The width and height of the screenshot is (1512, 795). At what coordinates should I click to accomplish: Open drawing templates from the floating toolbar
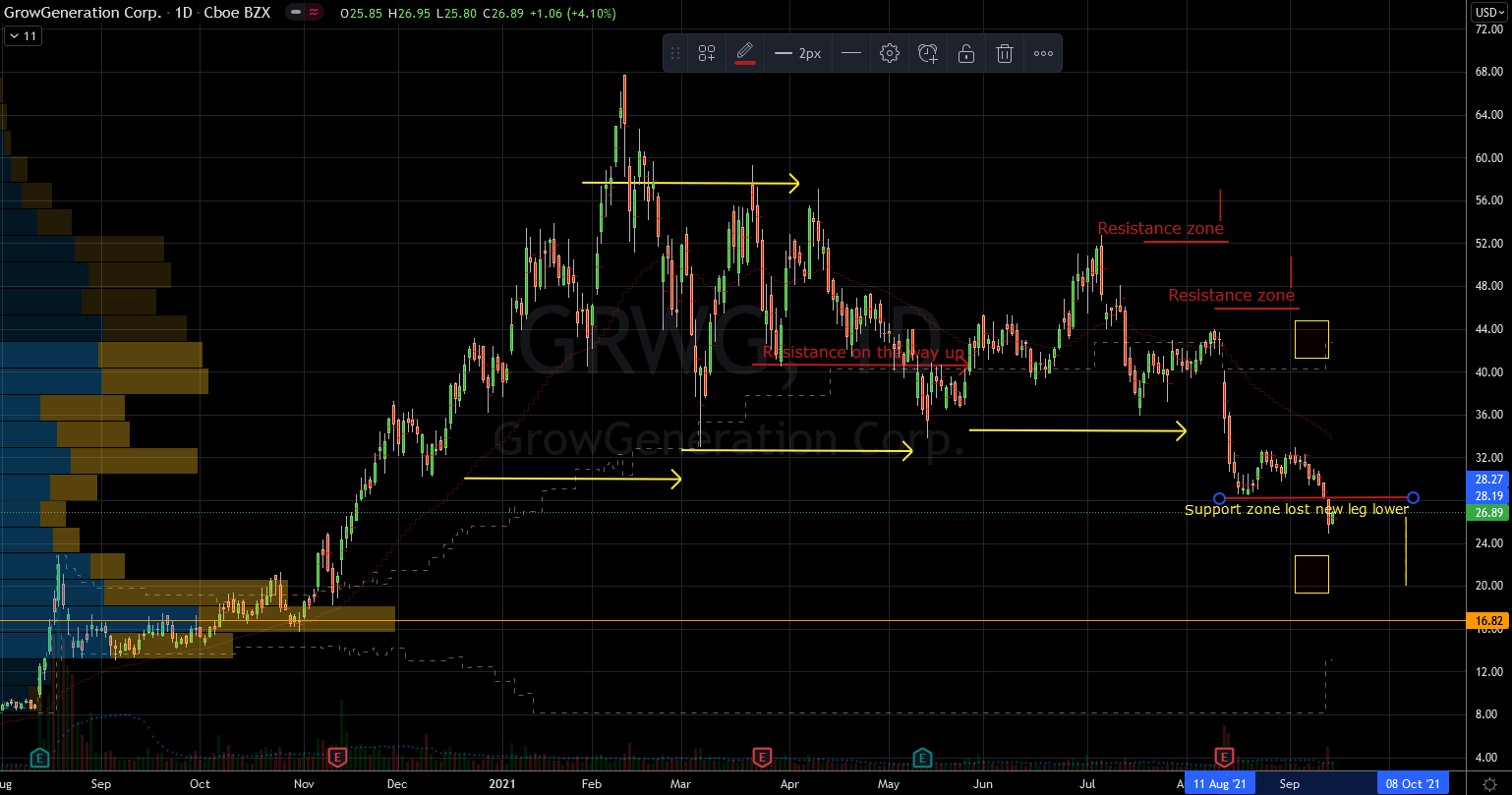coord(707,53)
